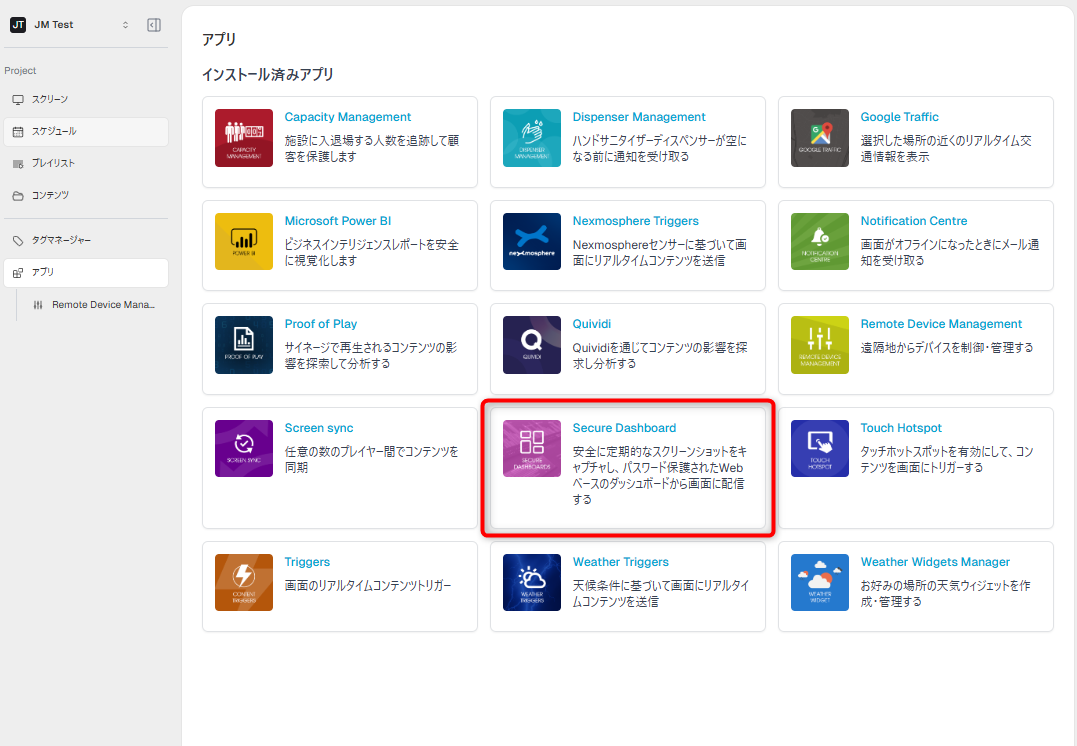Click description 画面のリアルタイムコンテンツトリガー

pos(368,585)
